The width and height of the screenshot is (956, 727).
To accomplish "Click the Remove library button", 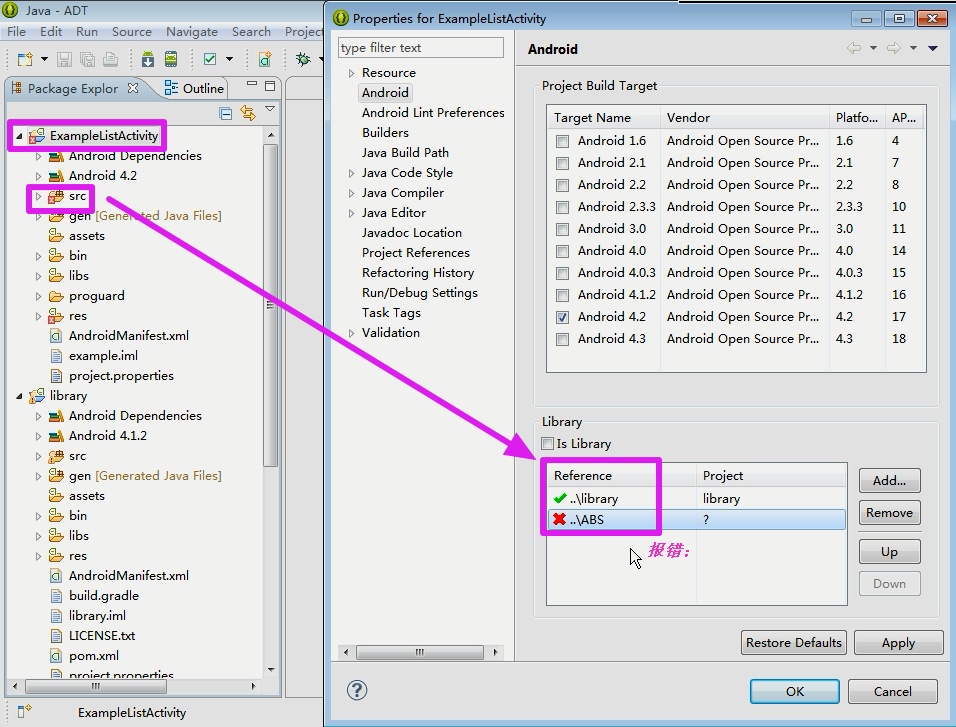I will click(889, 513).
